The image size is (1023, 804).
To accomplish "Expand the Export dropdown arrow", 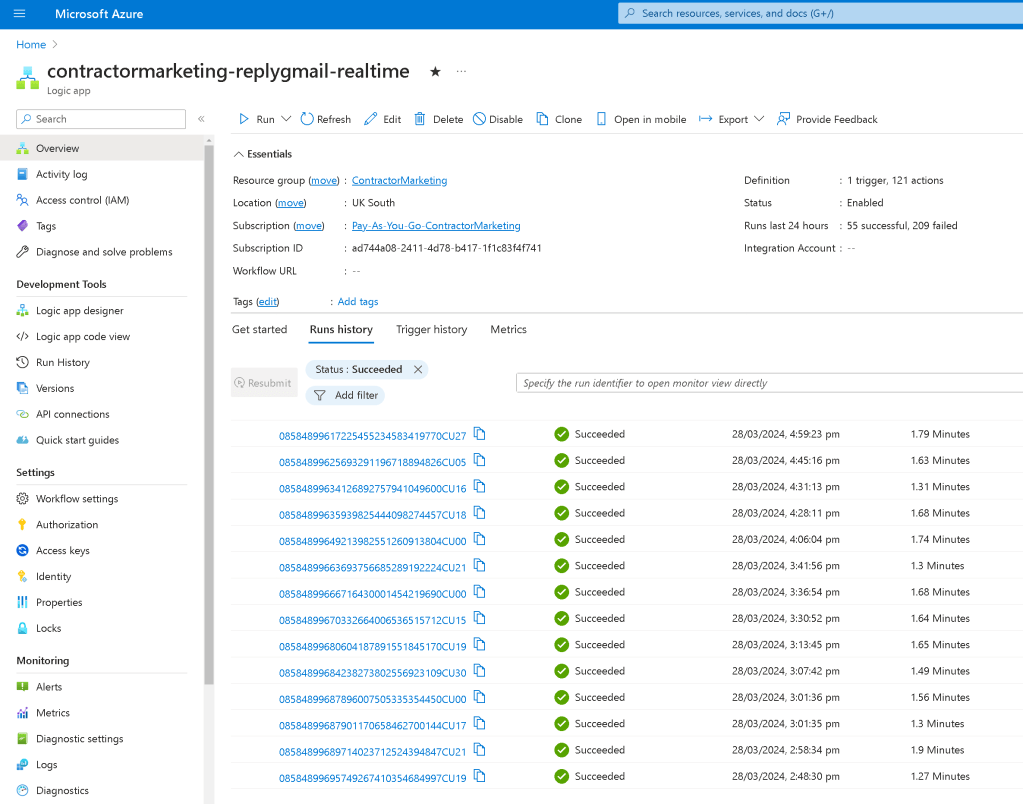I will tap(759, 119).
